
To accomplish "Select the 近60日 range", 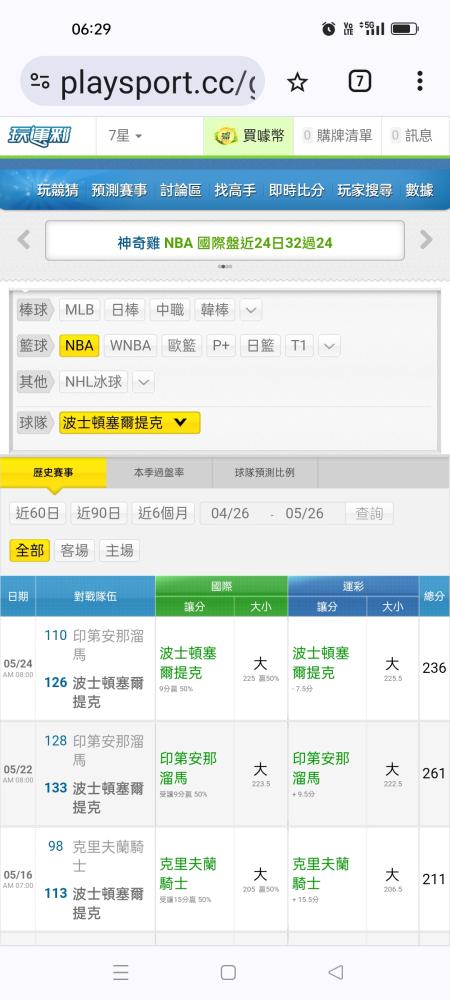I will click(x=38, y=513).
